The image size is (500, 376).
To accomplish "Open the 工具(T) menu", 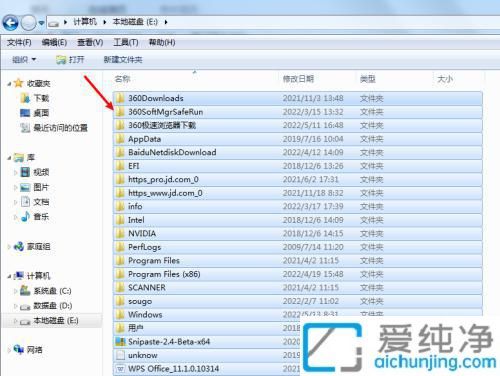I will tap(126, 42).
